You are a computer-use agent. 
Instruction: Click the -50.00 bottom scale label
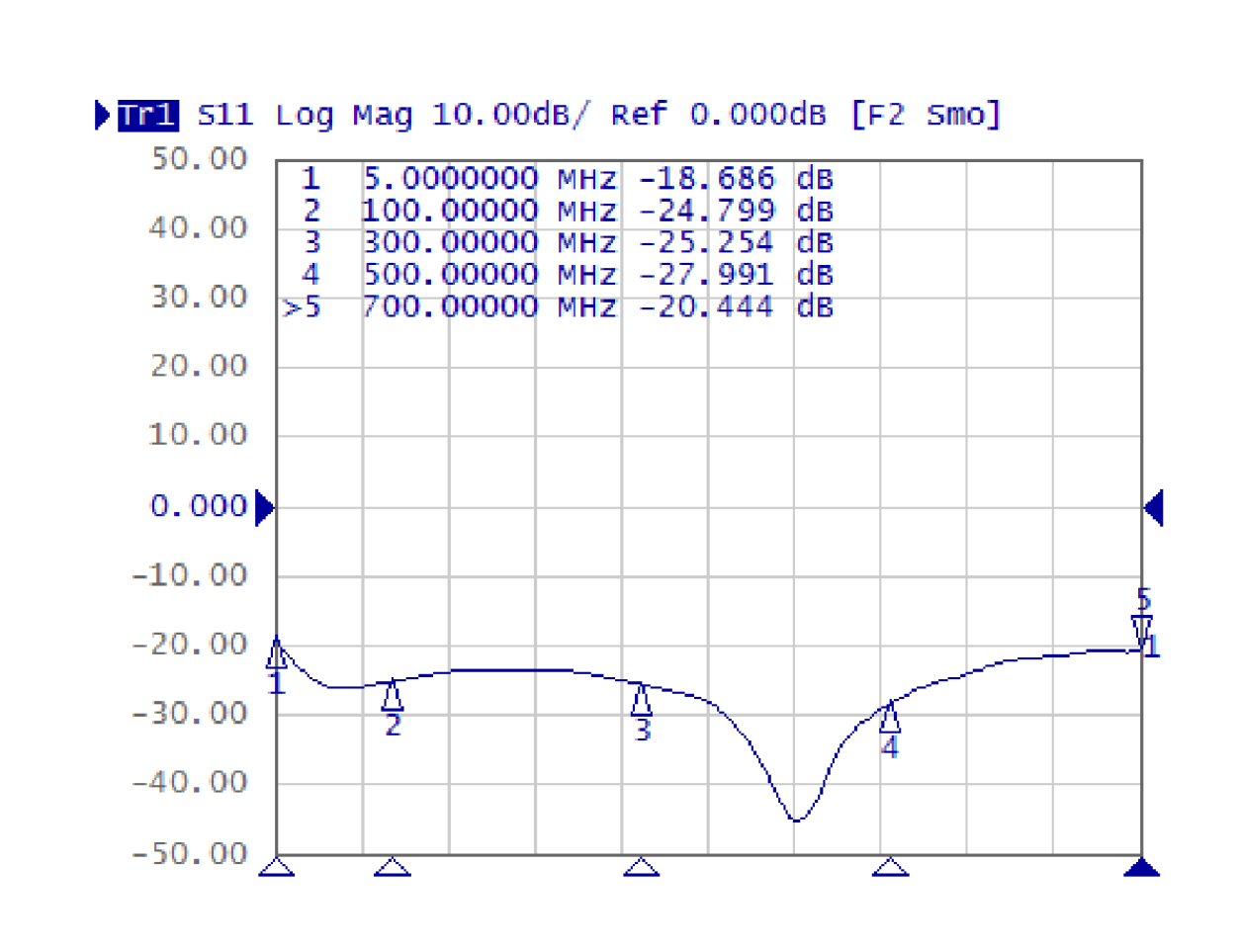pyautogui.click(x=190, y=853)
